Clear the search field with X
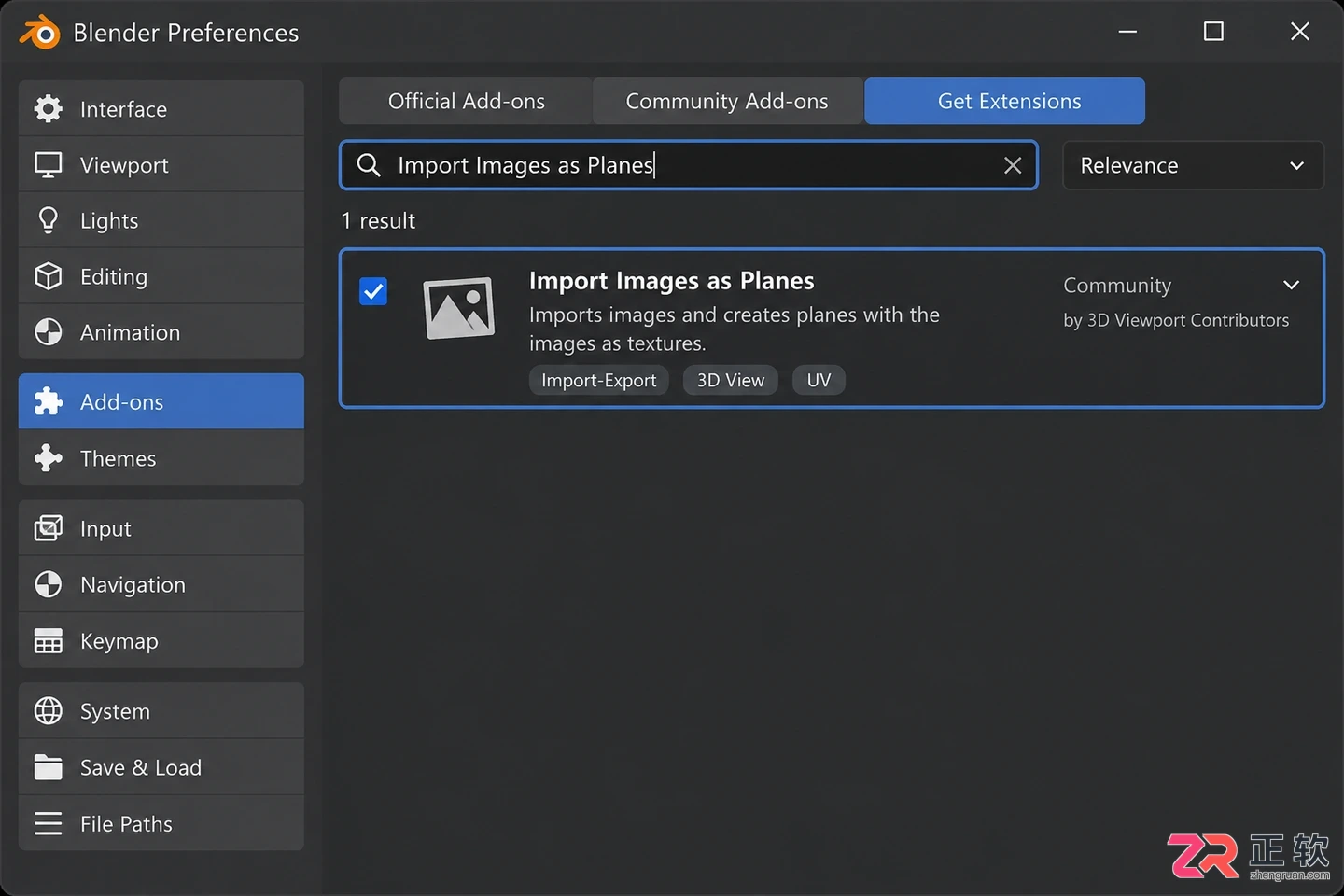 1013,165
